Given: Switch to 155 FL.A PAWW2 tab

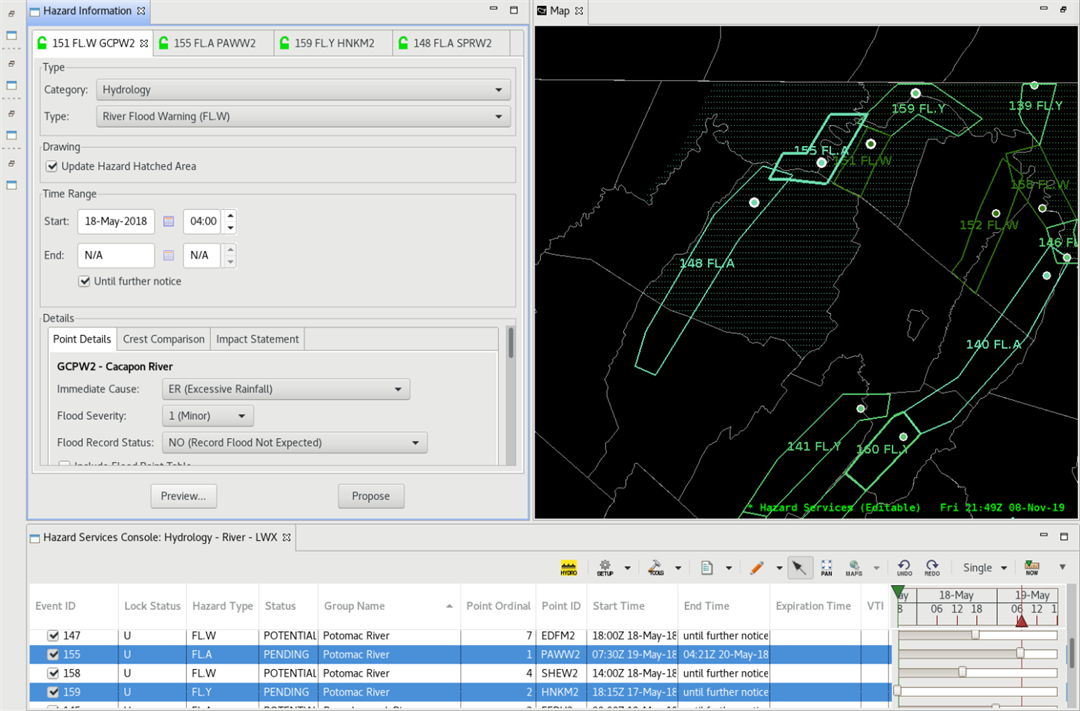Looking at the screenshot, I should [x=214, y=43].
